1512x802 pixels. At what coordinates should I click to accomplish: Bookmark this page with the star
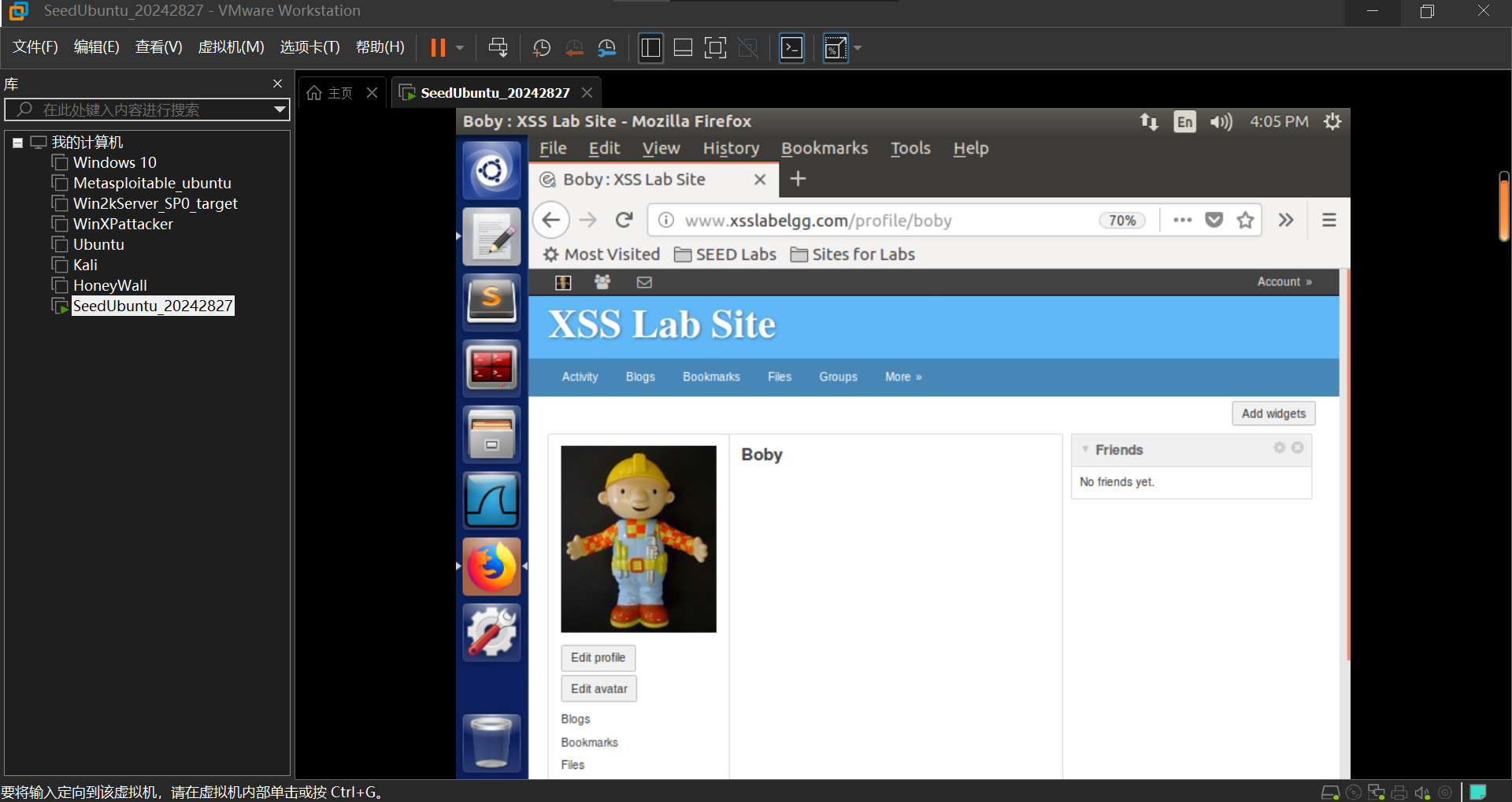pos(1245,220)
